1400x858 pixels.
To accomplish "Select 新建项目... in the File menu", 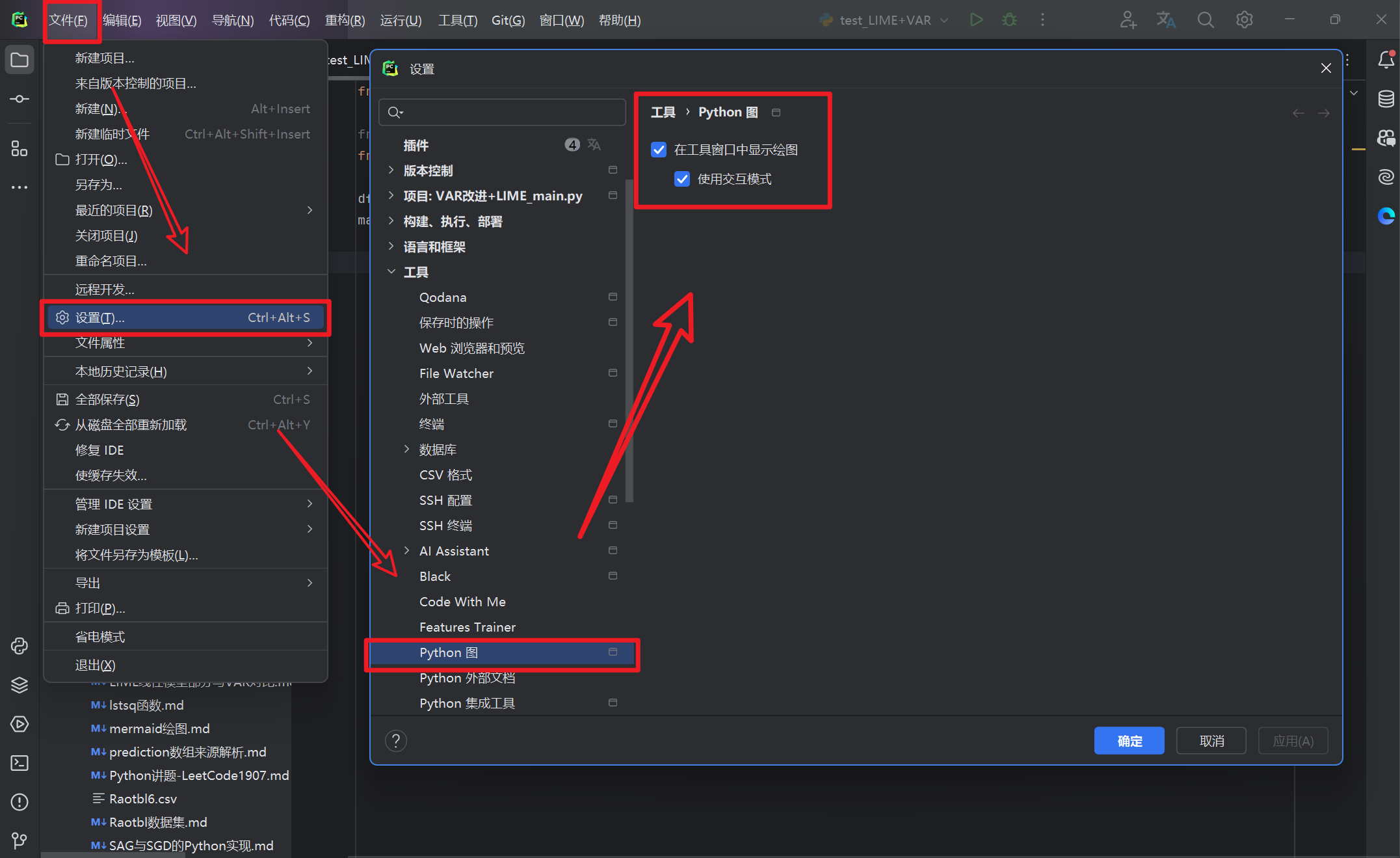I will pos(185,58).
